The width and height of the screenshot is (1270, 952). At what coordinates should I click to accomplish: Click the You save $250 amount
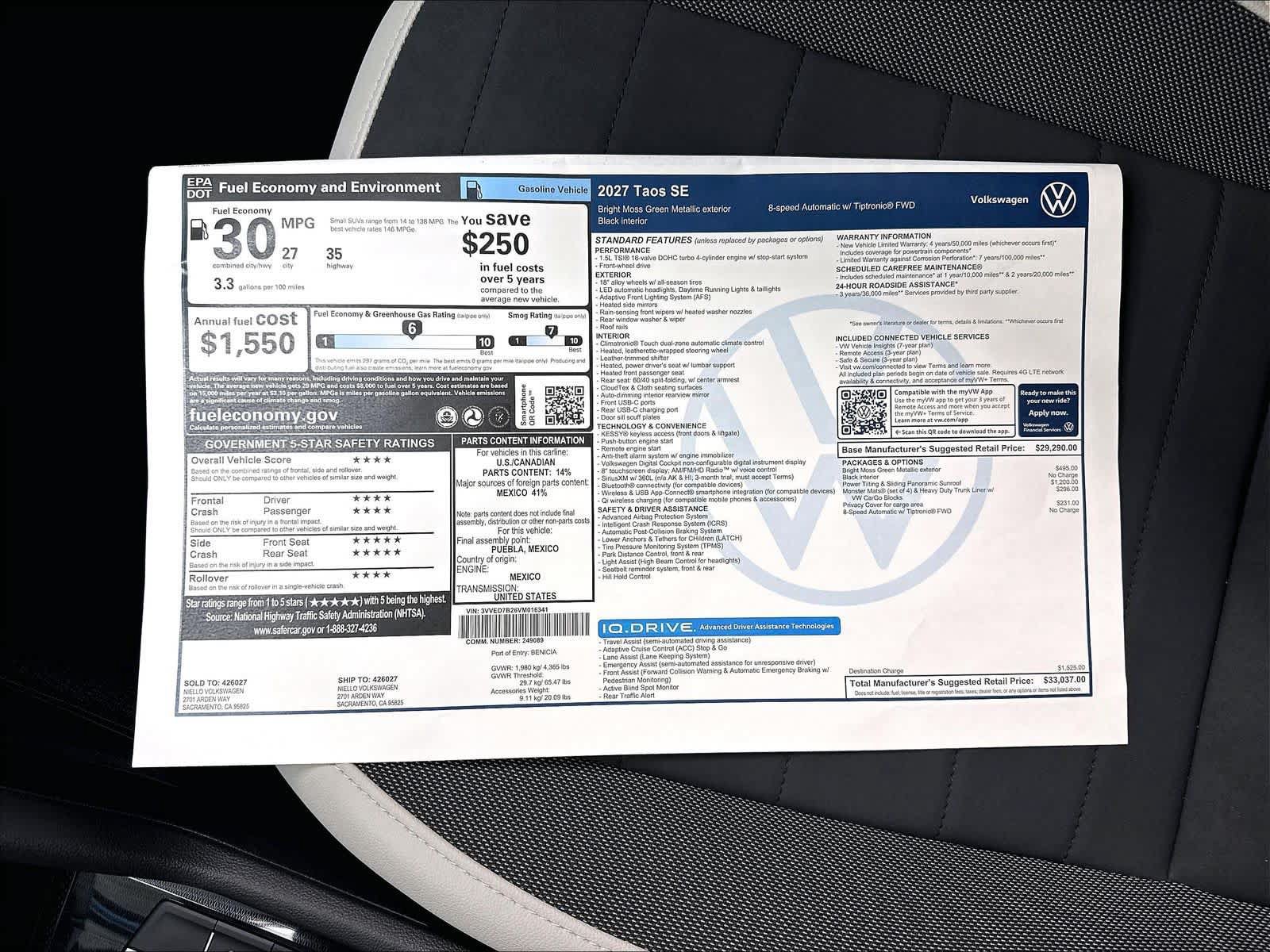point(496,243)
